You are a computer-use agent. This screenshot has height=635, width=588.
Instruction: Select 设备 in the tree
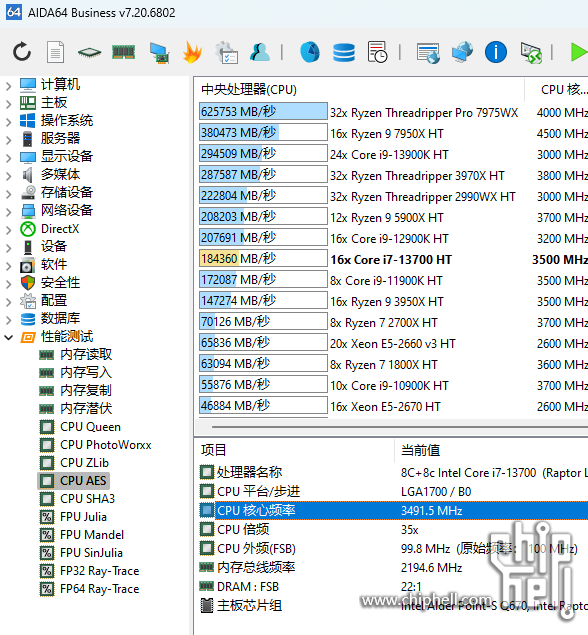pyautogui.click(x=54, y=246)
